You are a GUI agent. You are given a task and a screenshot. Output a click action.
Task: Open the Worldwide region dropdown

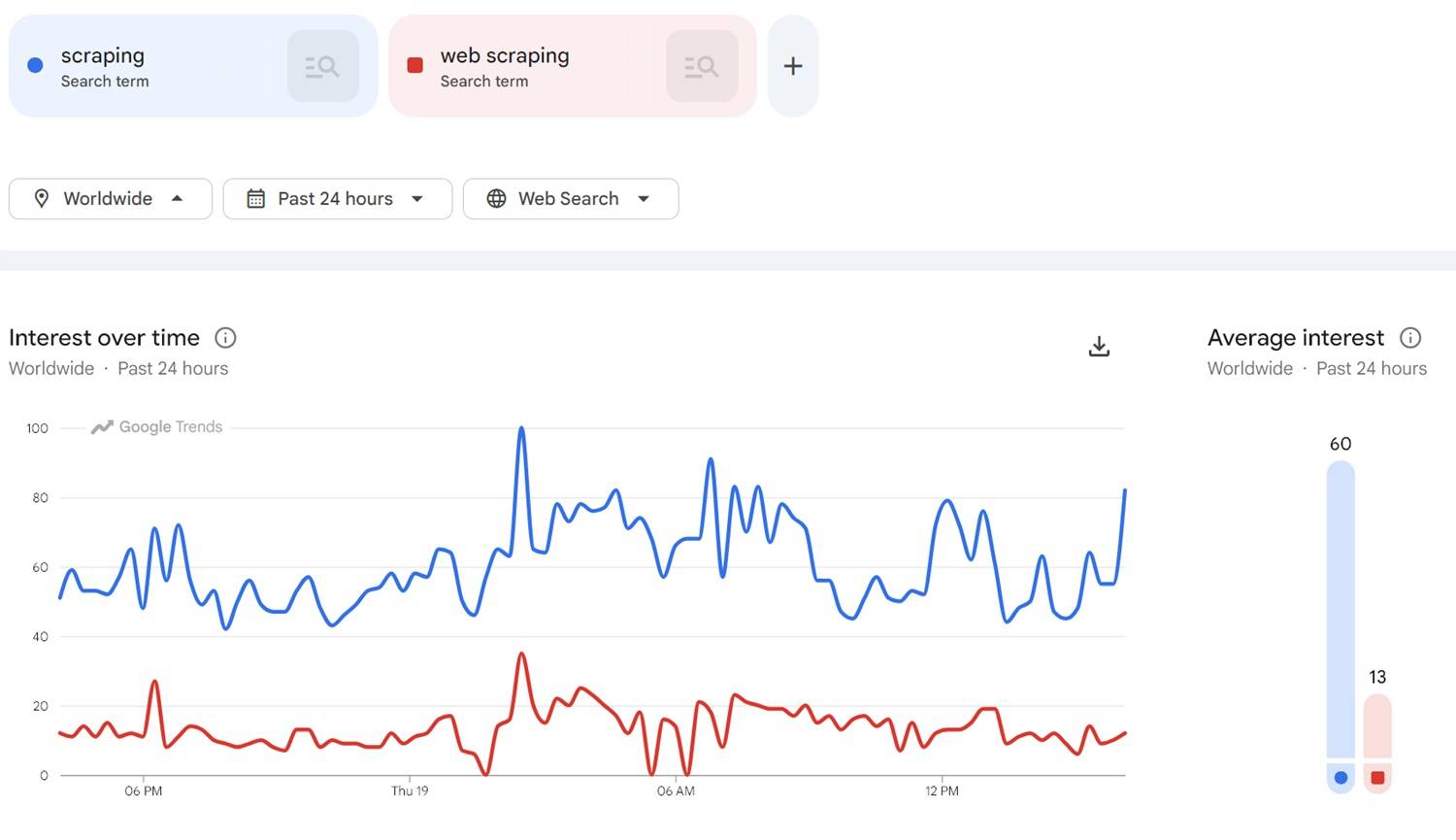point(110,198)
